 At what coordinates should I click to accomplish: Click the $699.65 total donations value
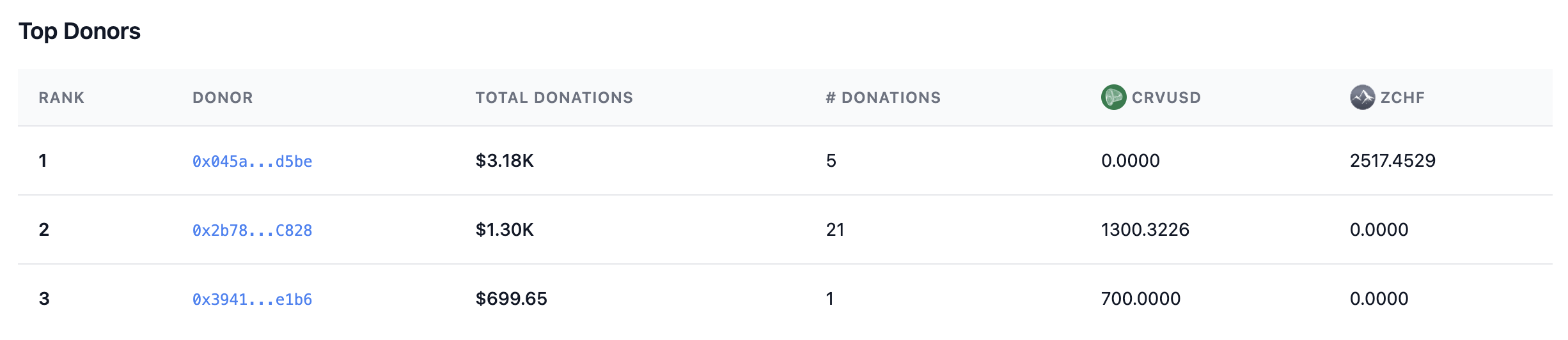point(511,298)
